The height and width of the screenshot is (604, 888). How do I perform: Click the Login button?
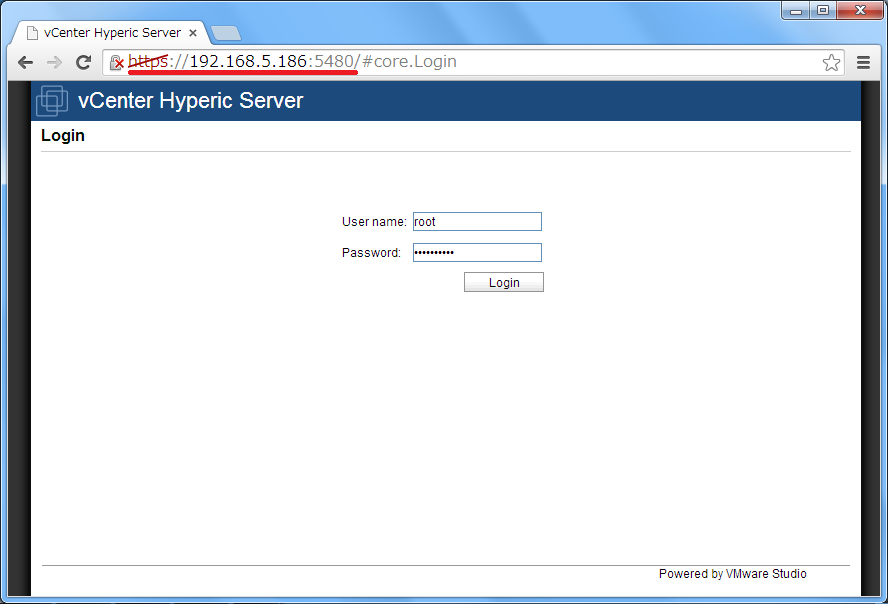point(504,282)
